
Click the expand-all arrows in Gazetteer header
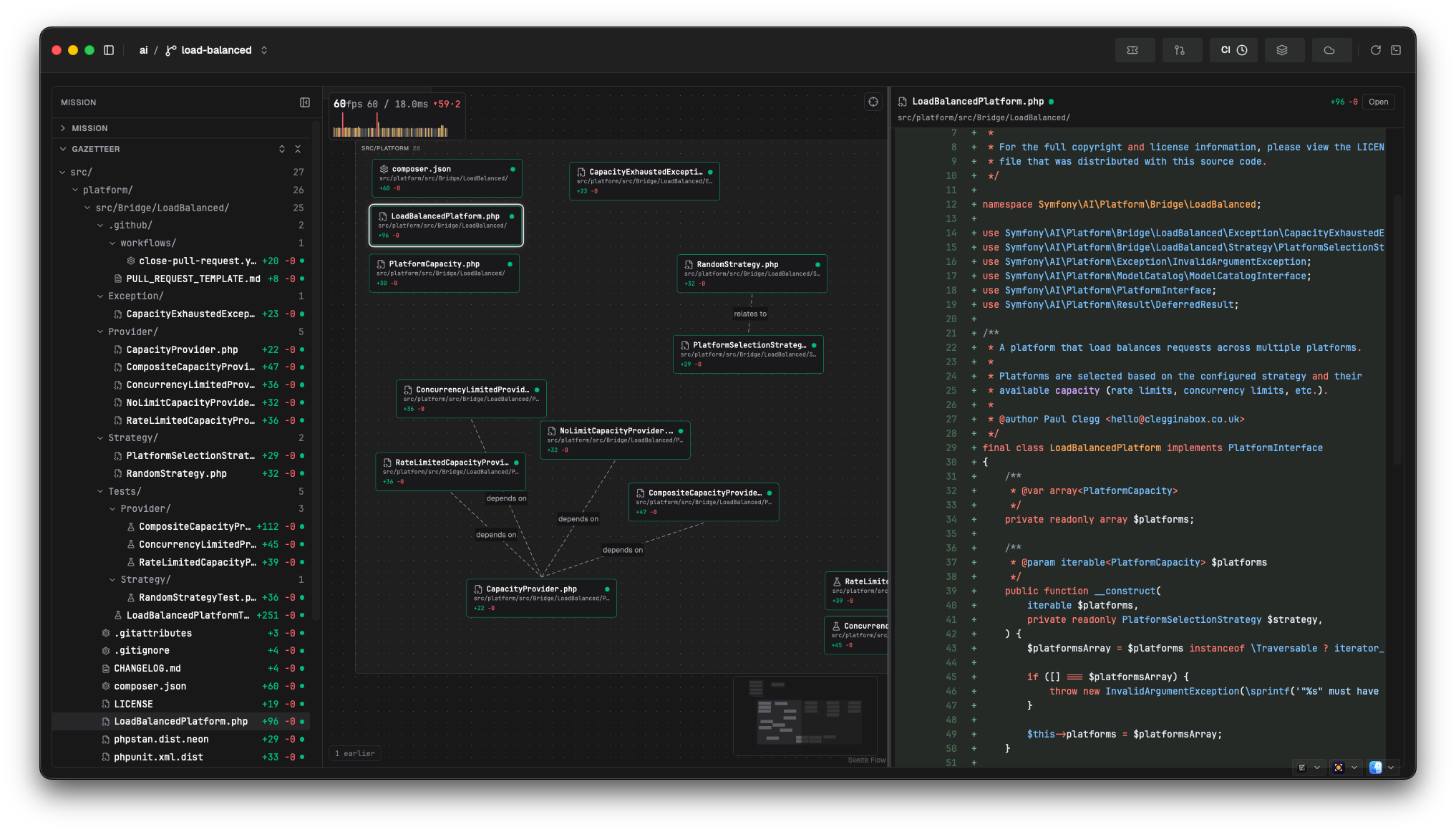pos(282,149)
